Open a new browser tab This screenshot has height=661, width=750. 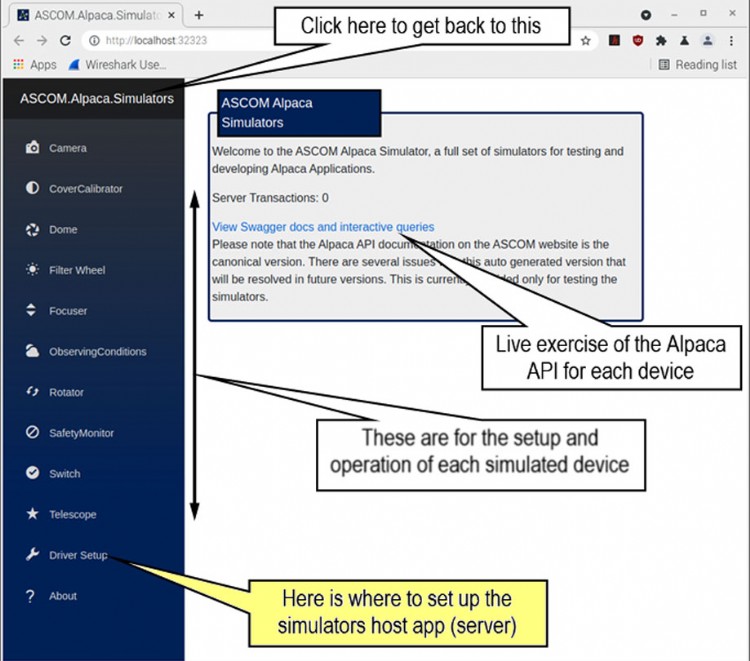coord(199,15)
